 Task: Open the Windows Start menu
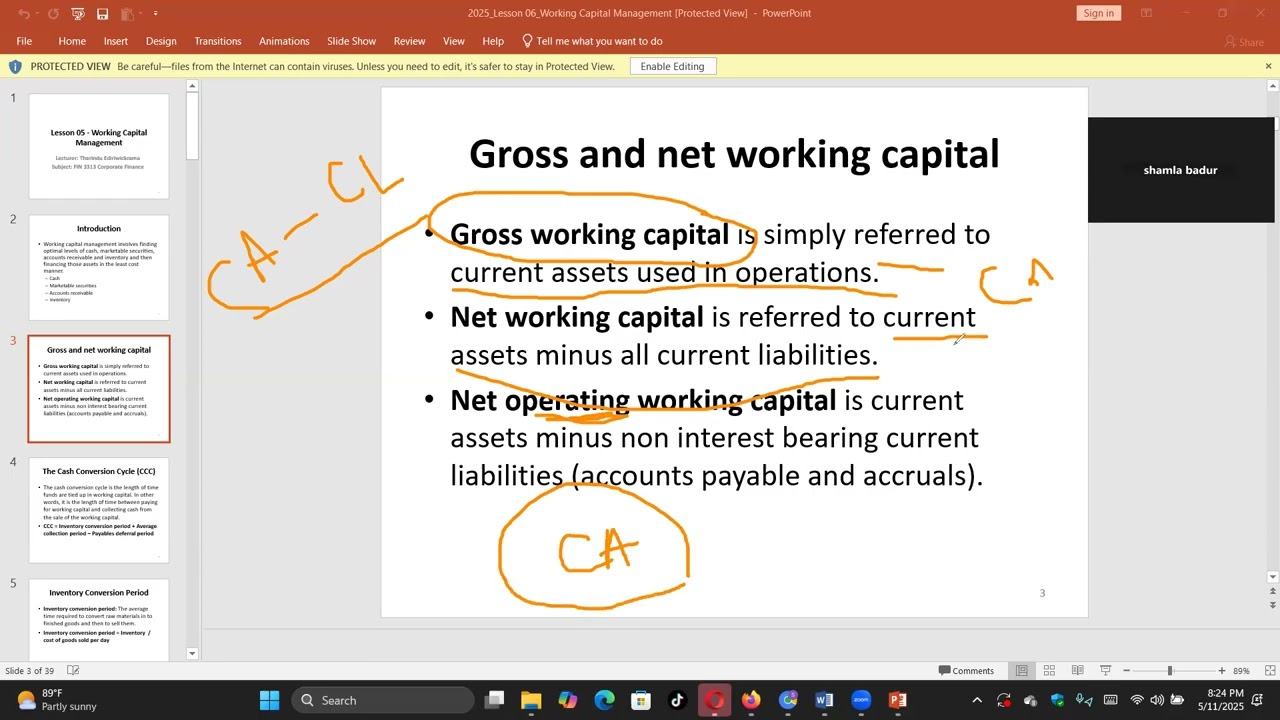click(270, 700)
